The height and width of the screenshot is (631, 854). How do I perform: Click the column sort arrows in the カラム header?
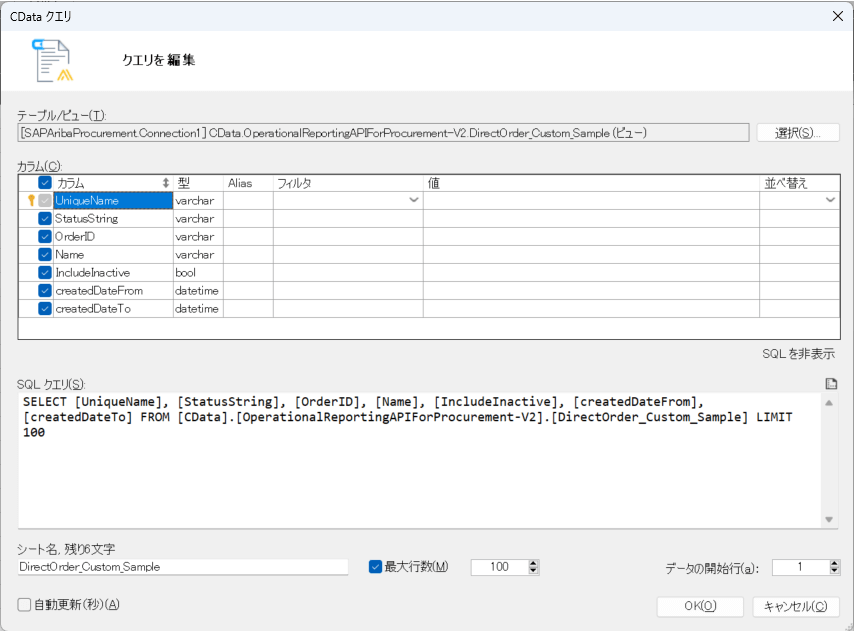166,183
